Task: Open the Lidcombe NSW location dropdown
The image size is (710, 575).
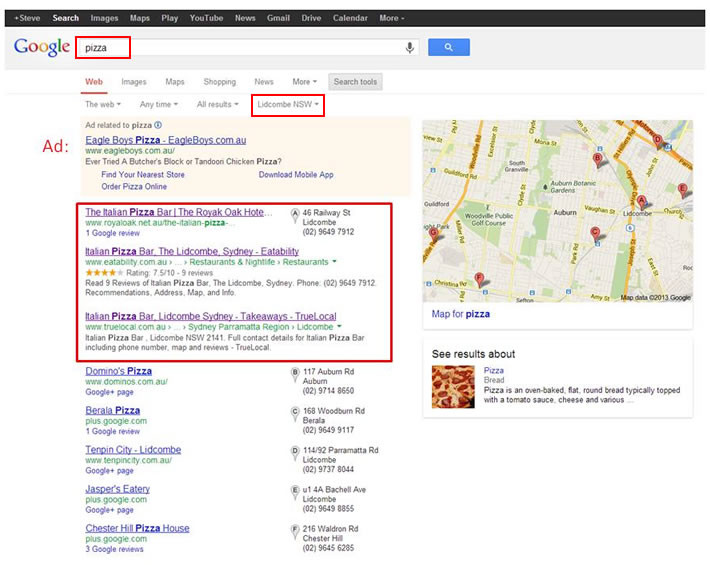Action: [288, 104]
